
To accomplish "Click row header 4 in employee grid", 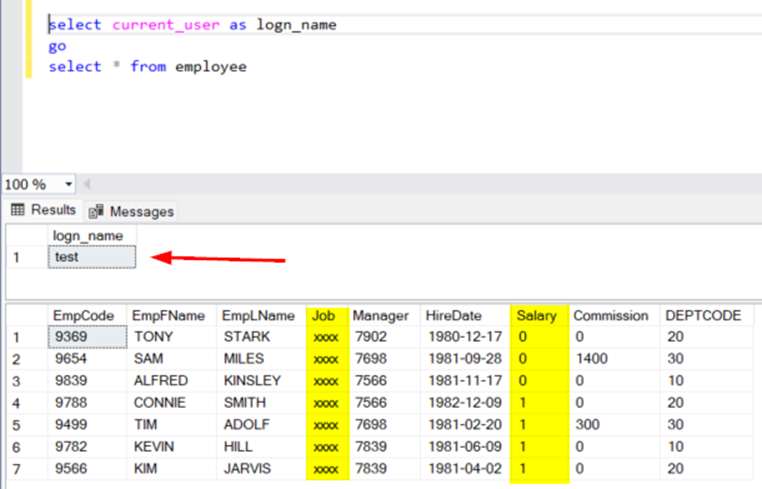I will [27, 403].
